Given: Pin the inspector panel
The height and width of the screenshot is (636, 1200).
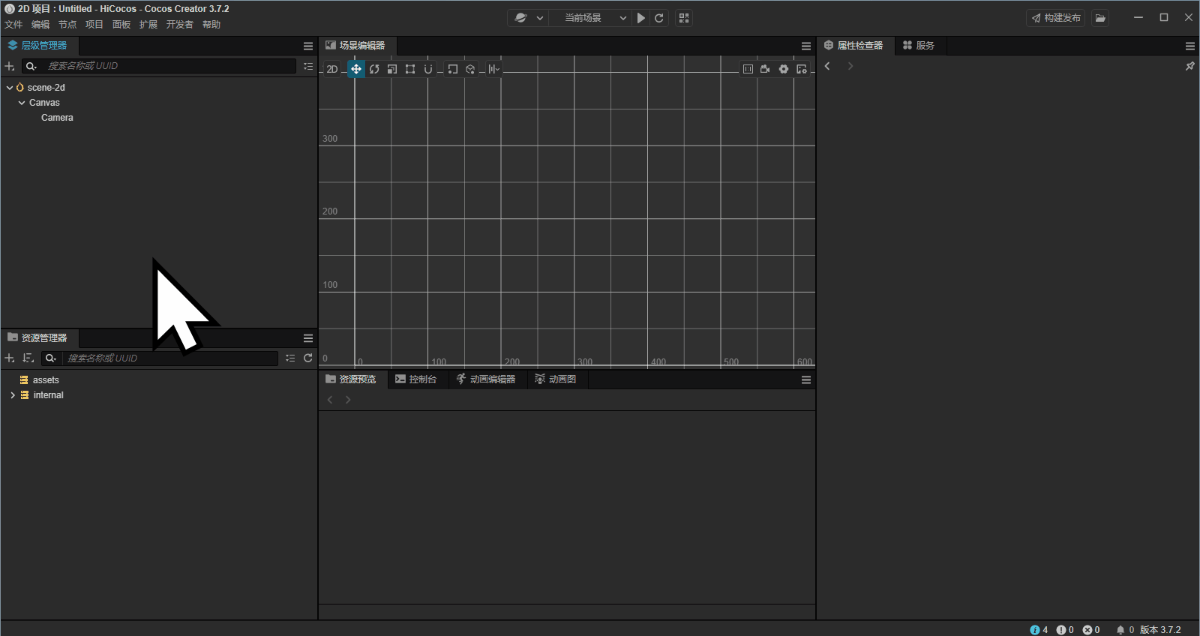Looking at the screenshot, I should point(1189,66).
